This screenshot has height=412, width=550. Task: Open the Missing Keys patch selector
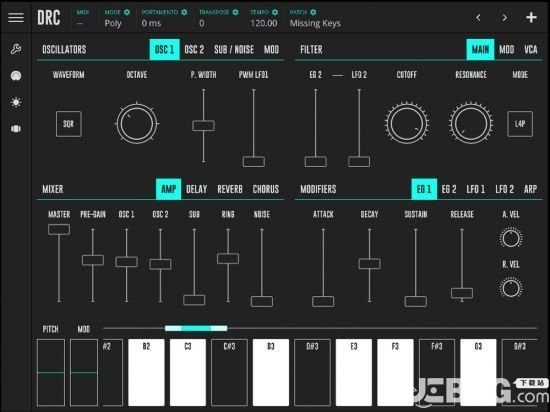pyautogui.click(x=315, y=23)
